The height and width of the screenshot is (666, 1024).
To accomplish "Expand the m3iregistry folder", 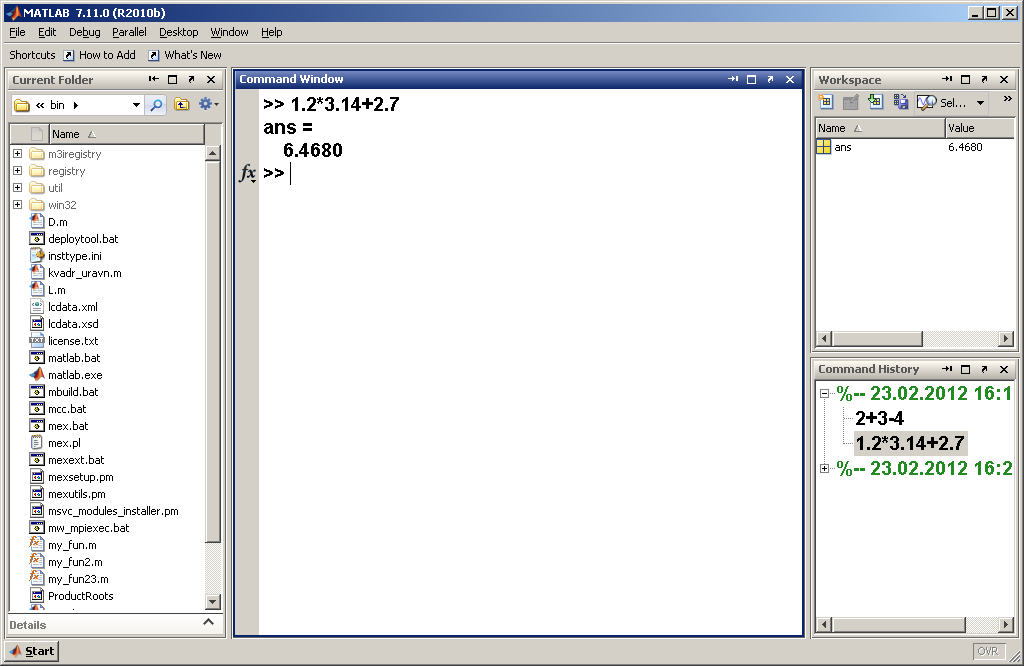I will tap(18, 154).
